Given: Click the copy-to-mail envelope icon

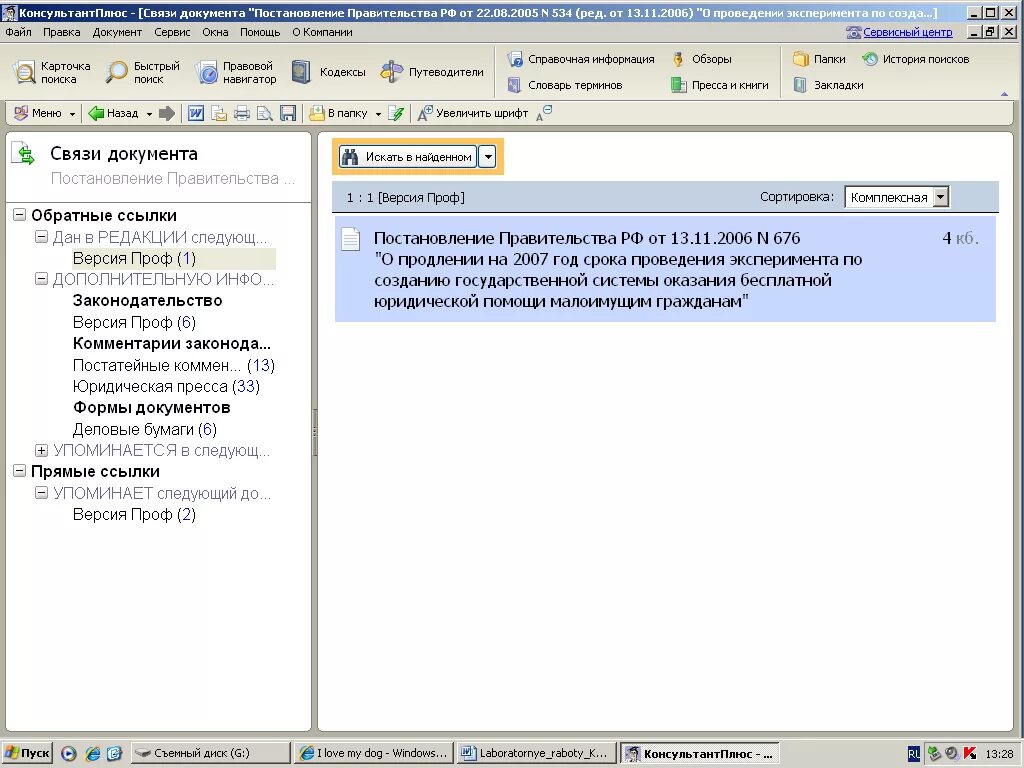Looking at the screenshot, I should point(219,113).
